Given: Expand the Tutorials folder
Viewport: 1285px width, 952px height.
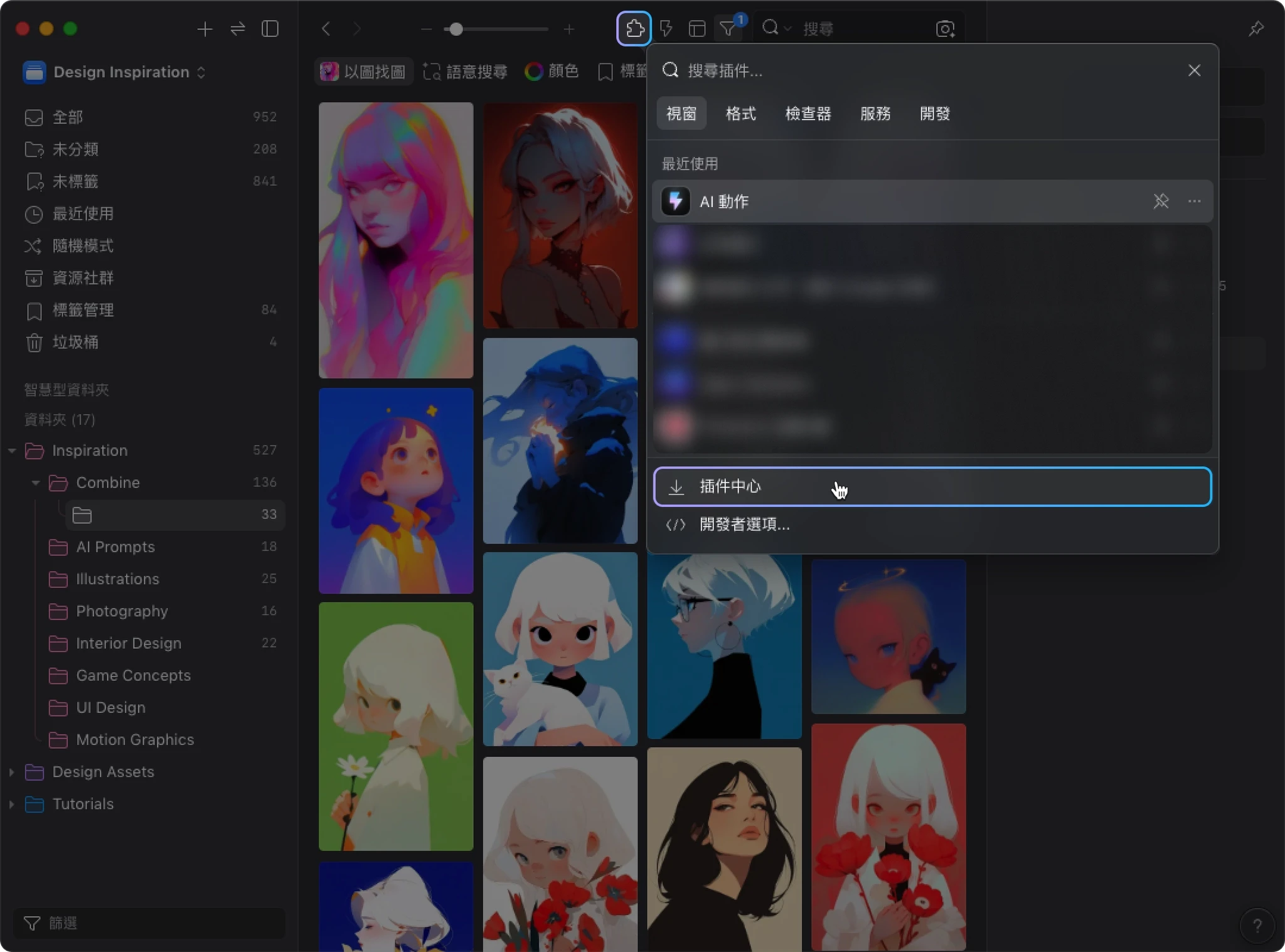Looking at the screenshot, I should point(12,804).
